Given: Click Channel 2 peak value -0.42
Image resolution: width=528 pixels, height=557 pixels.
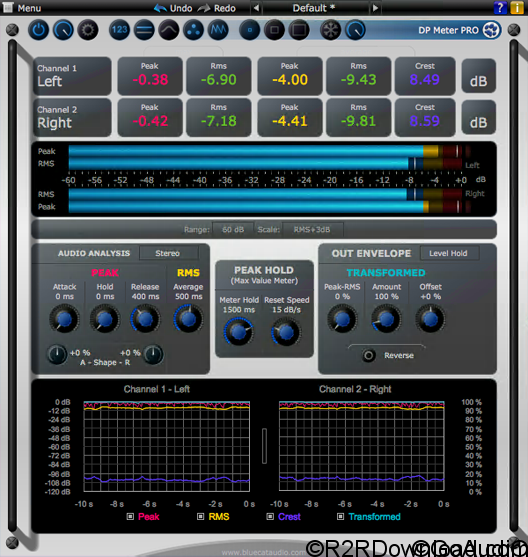Looking at the screenshot, I should click(x=150, y=121).
